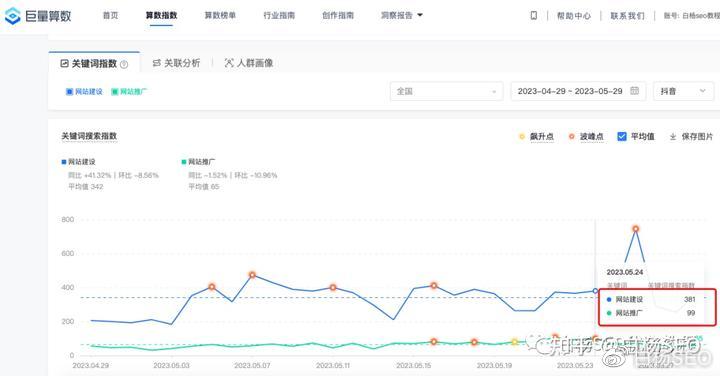Click the 2023.05.24 data point on blue line
The height and width of the screenshot is (376, 720).
pos(595,291)
